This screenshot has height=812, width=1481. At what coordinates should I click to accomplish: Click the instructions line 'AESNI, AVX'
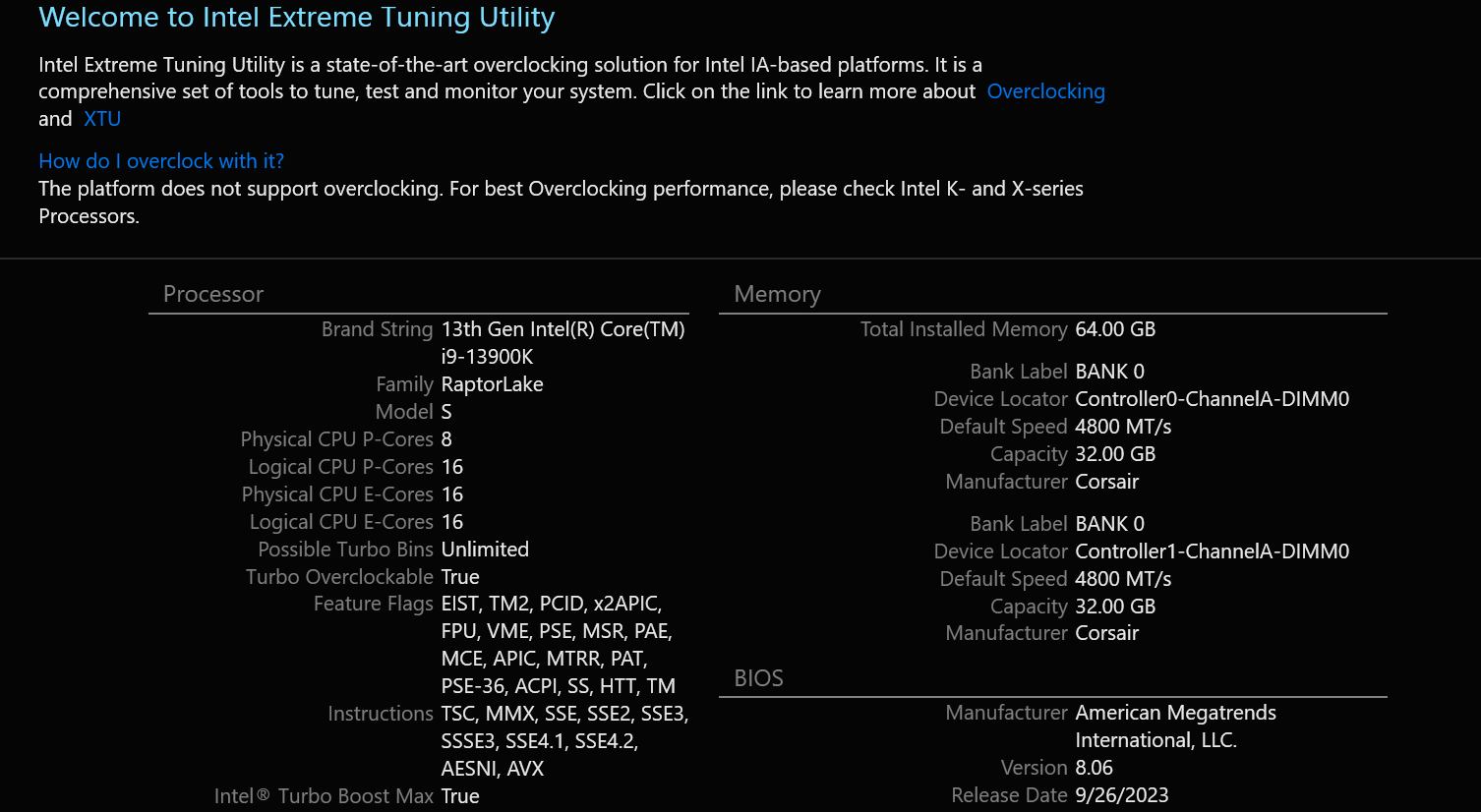point(493,769)
